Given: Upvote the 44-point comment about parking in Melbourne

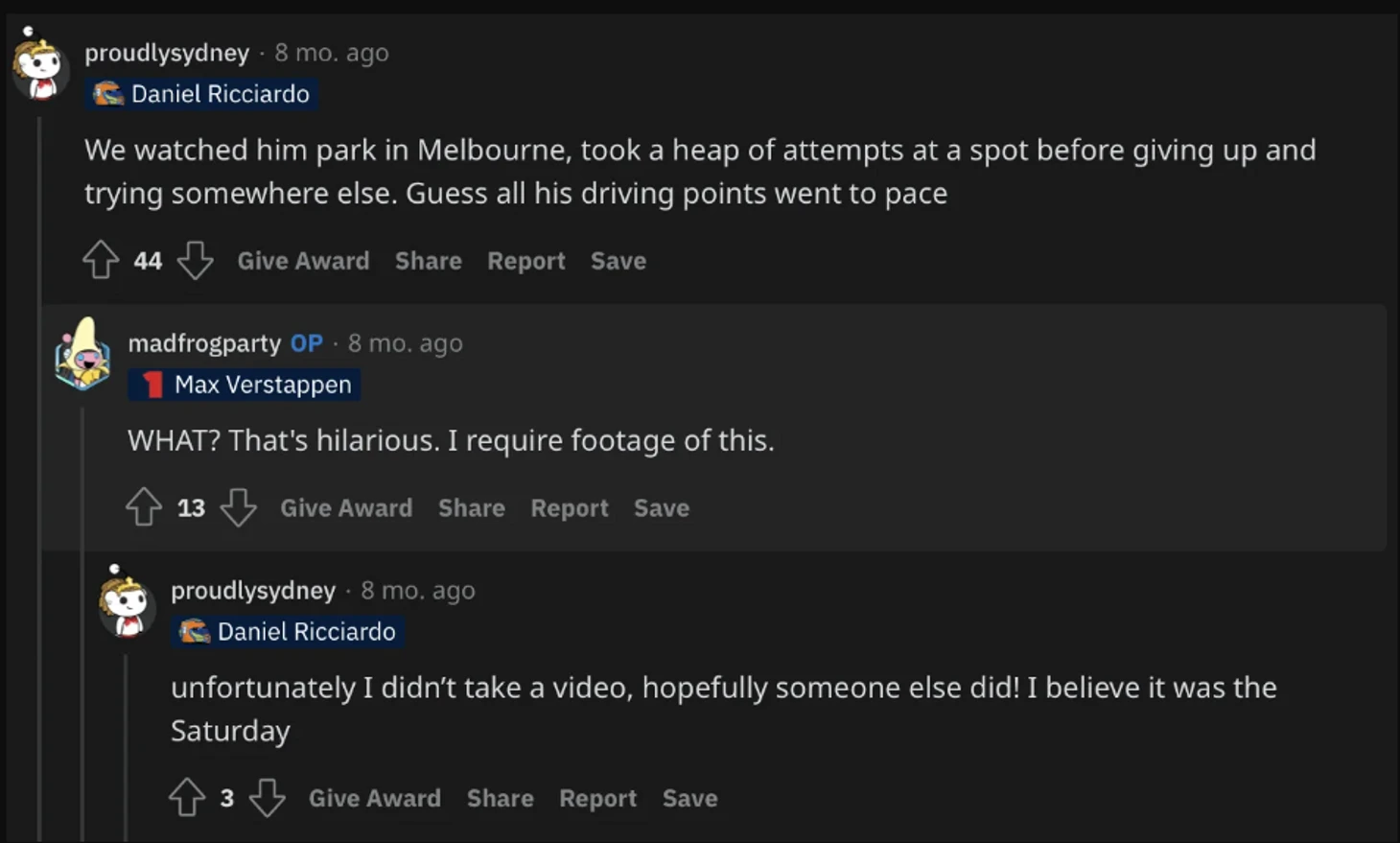Looking at the screenshot, I should [x=101, y=260].
